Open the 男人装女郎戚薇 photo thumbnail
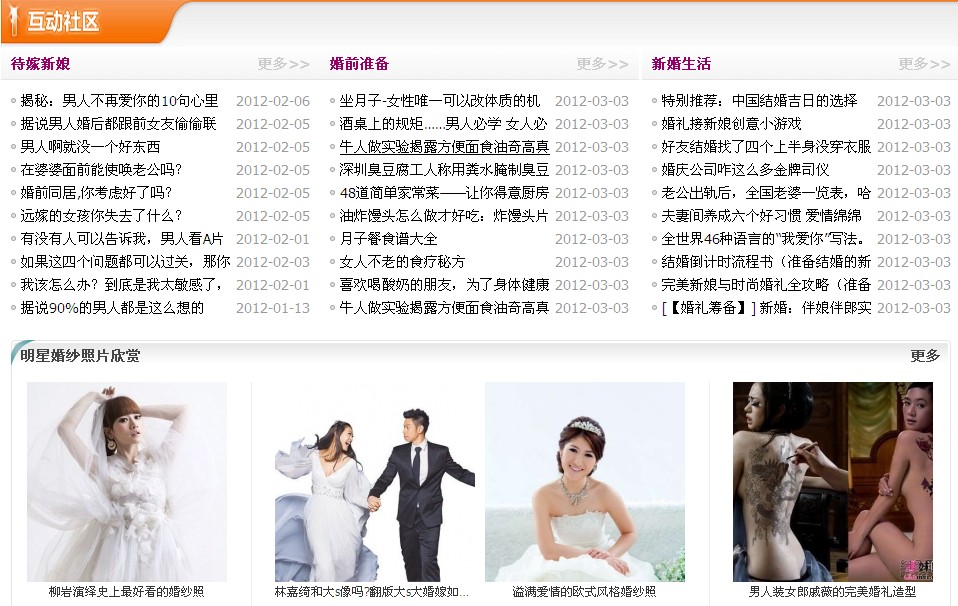The width and height of the screenshot is (958, 606). 833,481
